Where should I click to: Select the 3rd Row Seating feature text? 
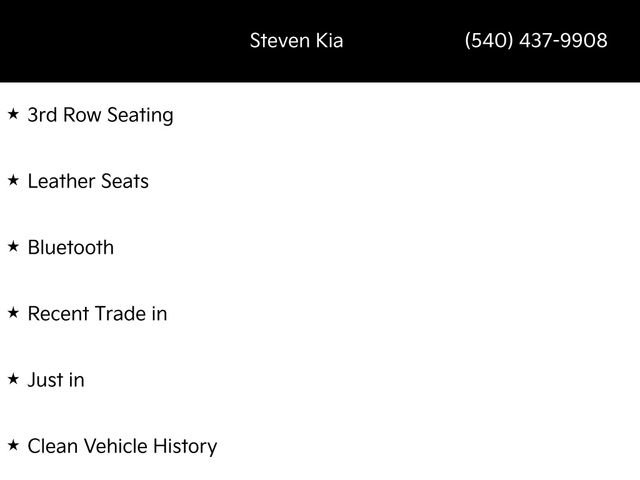coord(100,115)
